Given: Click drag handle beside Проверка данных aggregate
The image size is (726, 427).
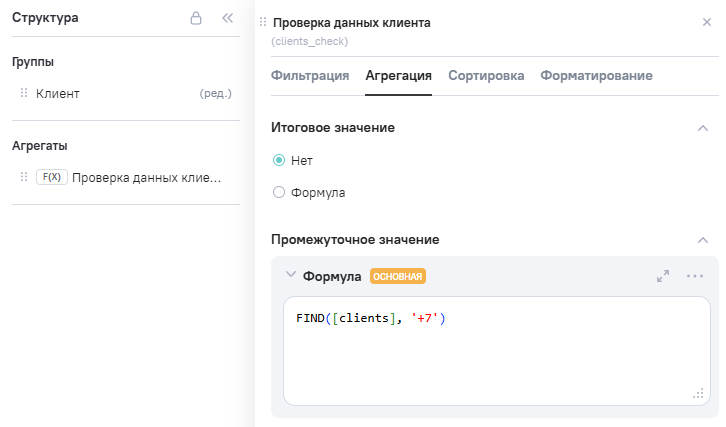Looking at the screenshot, I should [24, 177].
